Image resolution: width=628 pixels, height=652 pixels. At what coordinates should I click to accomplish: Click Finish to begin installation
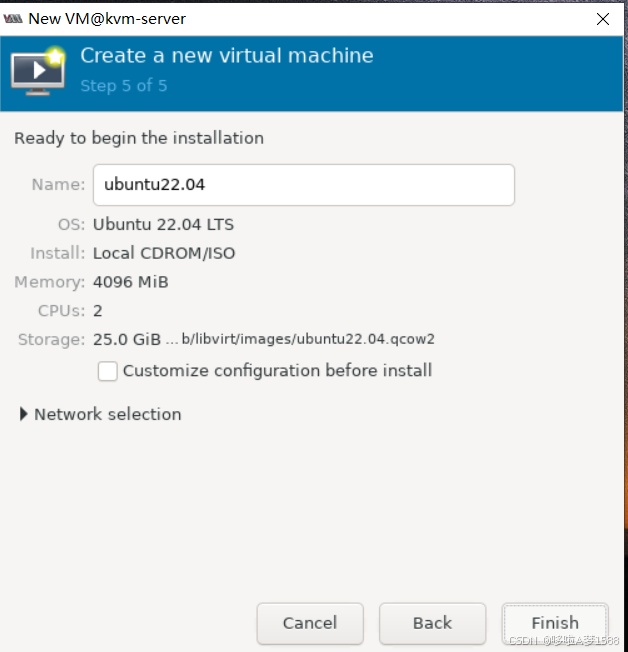(x=555, y=623)
